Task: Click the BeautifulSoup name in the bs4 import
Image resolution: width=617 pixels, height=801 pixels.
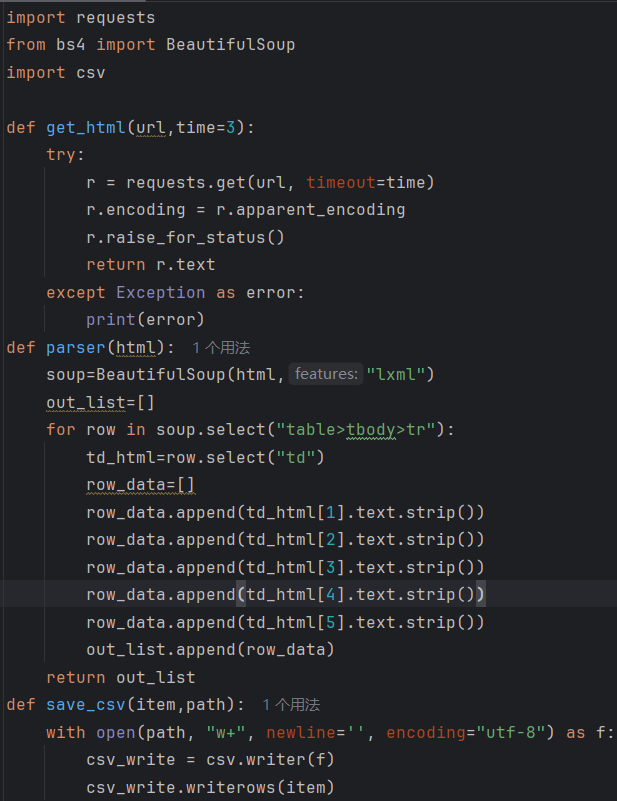Action: 230,44
